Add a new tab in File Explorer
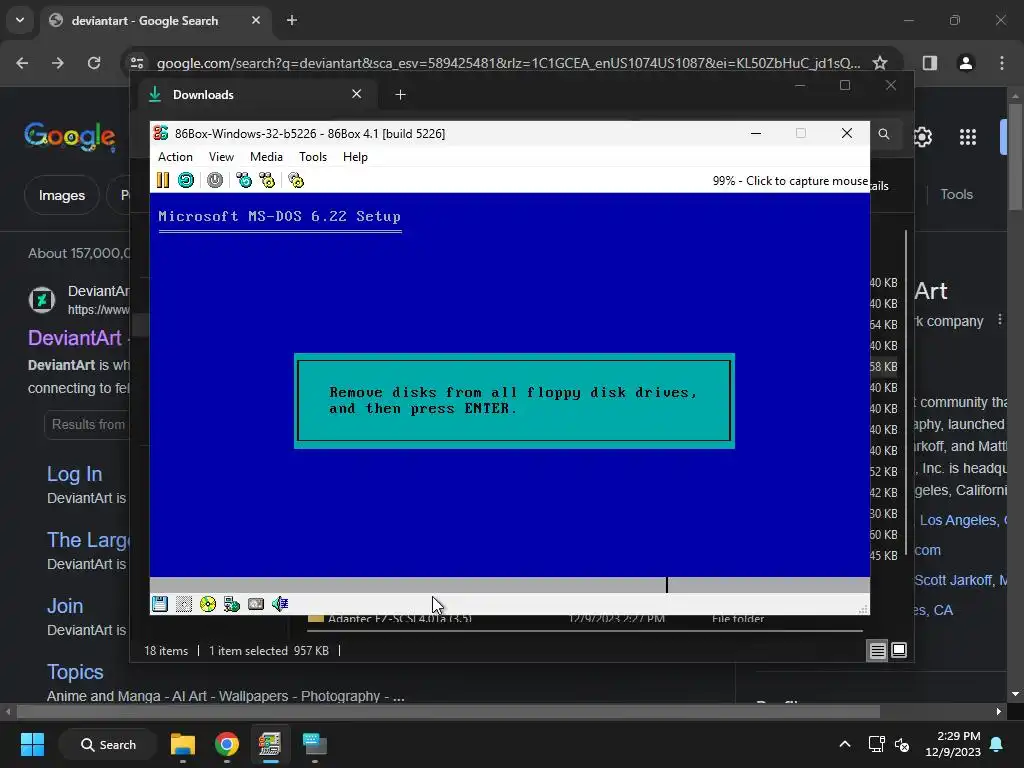Image resolution: width=1024 pixels, height=768 pixels. [400, 95]
